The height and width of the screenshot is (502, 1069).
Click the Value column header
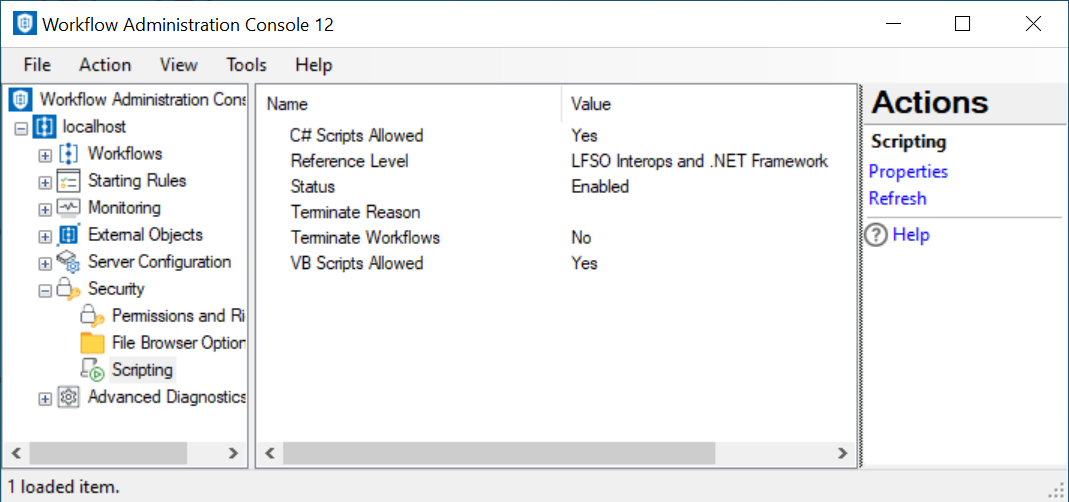(590, 104)
